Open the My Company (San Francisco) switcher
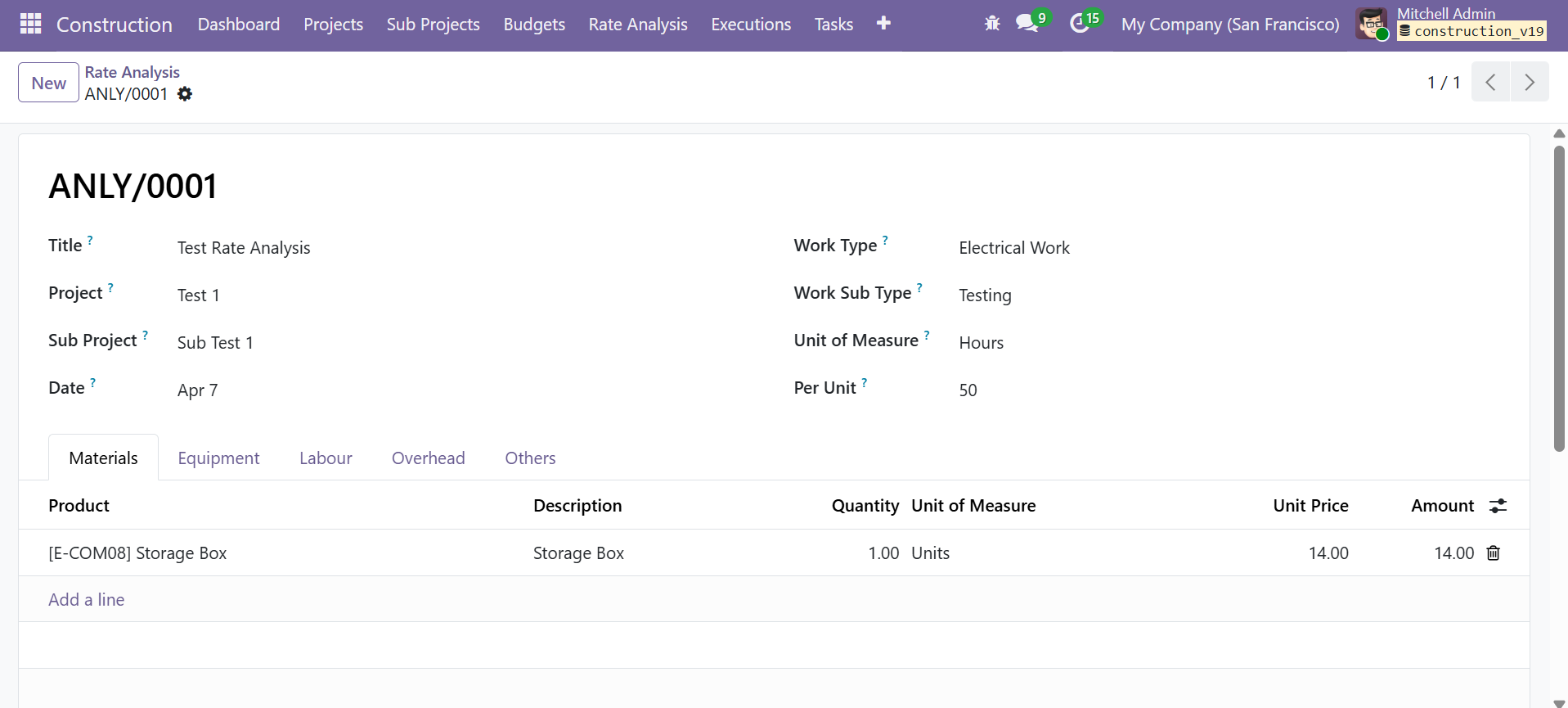The height and width of the screenshot is (708, 1568). (1229, 25)
